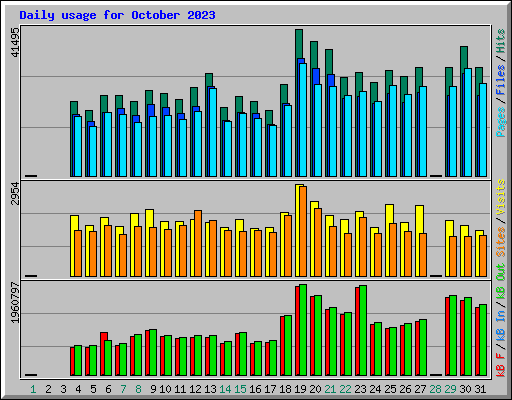Image resolution: width=512 pixels, height=400 pixels.
Task: Click the day 23 kB Out green bar
Action: pos(363,330)
